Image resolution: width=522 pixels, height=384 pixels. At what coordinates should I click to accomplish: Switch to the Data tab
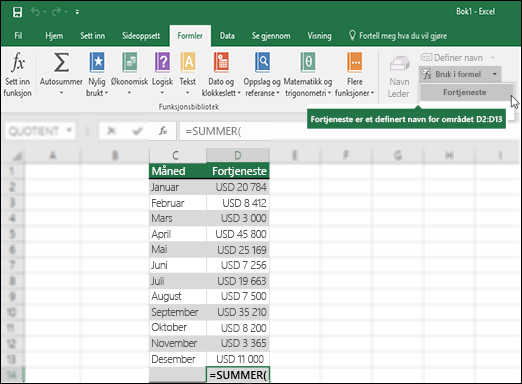click(227, 36)
